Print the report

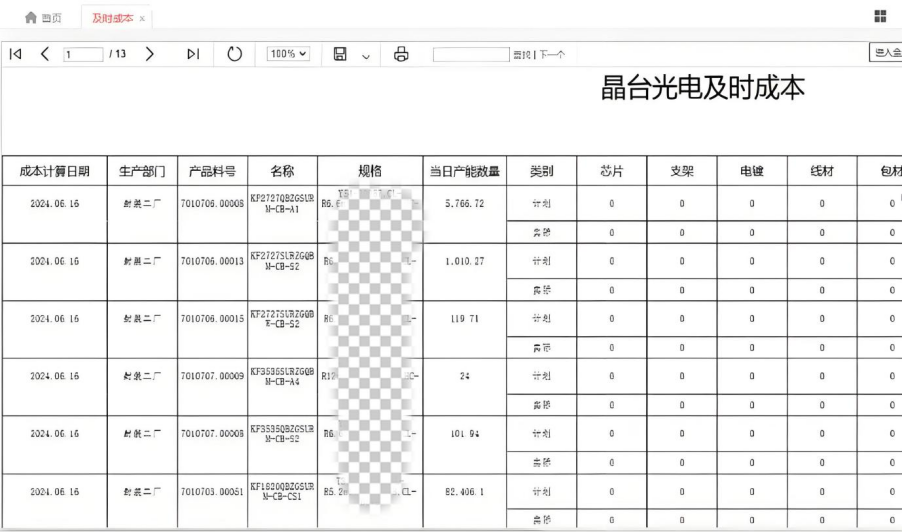pyautogui.click(x=401, y=54)
